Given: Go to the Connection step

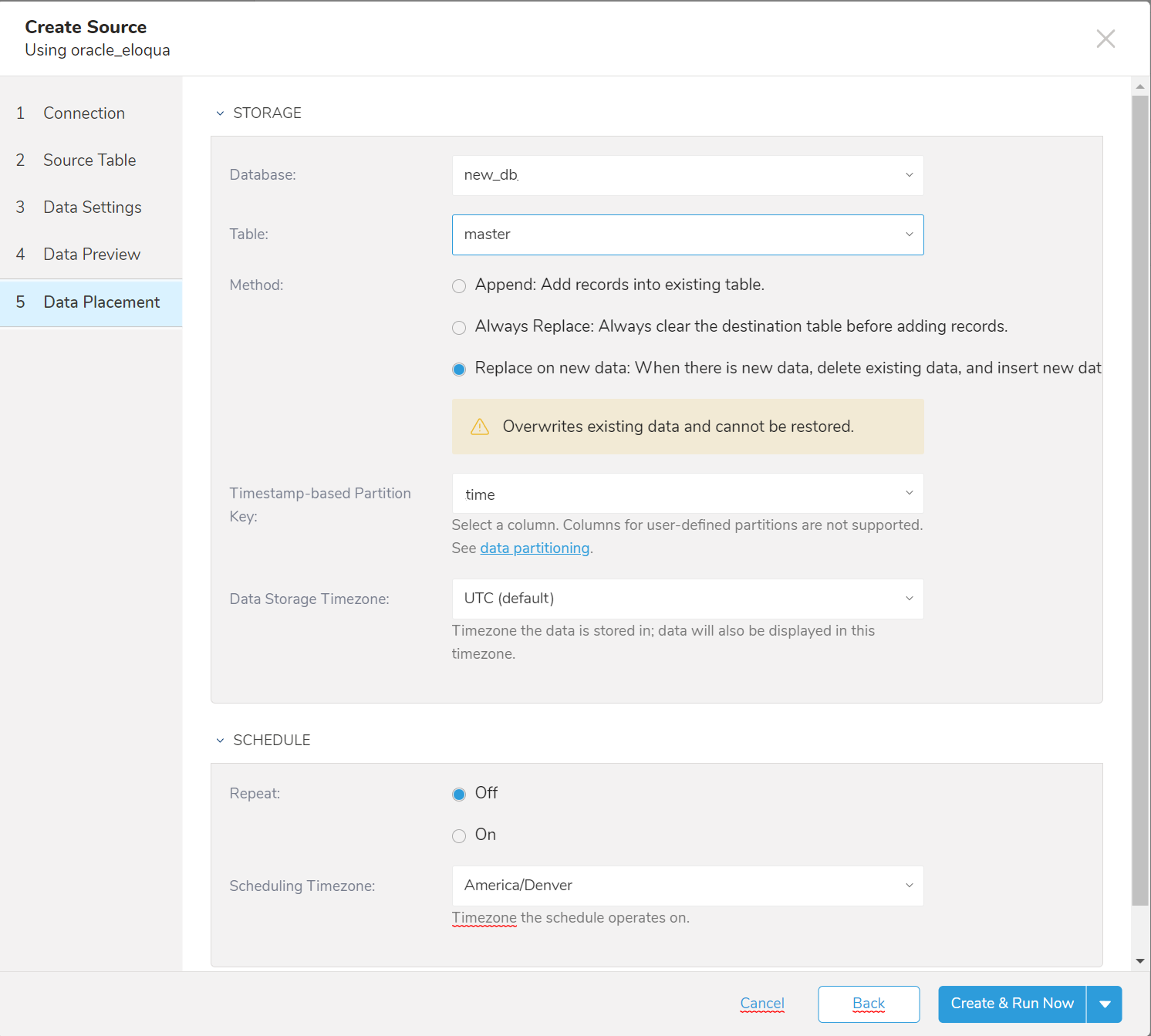Looking at the screenshot, I should (x=84, y=113).
